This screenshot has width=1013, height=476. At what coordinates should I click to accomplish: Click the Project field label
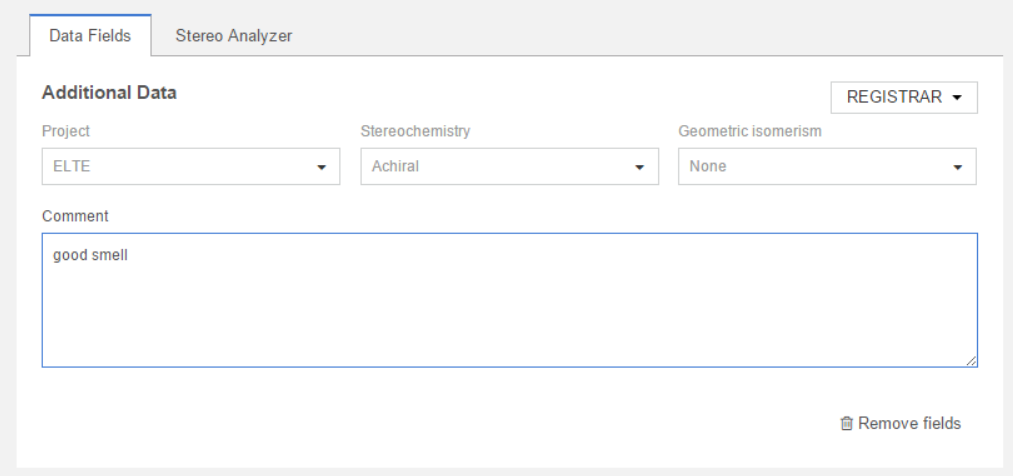pyautogui.click(x=66, y=131)
